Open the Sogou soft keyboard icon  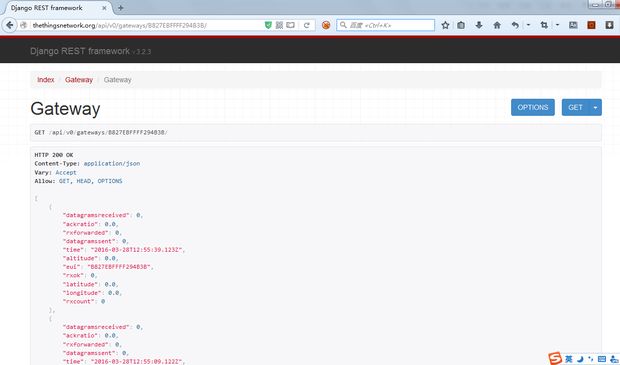point(602,359)
